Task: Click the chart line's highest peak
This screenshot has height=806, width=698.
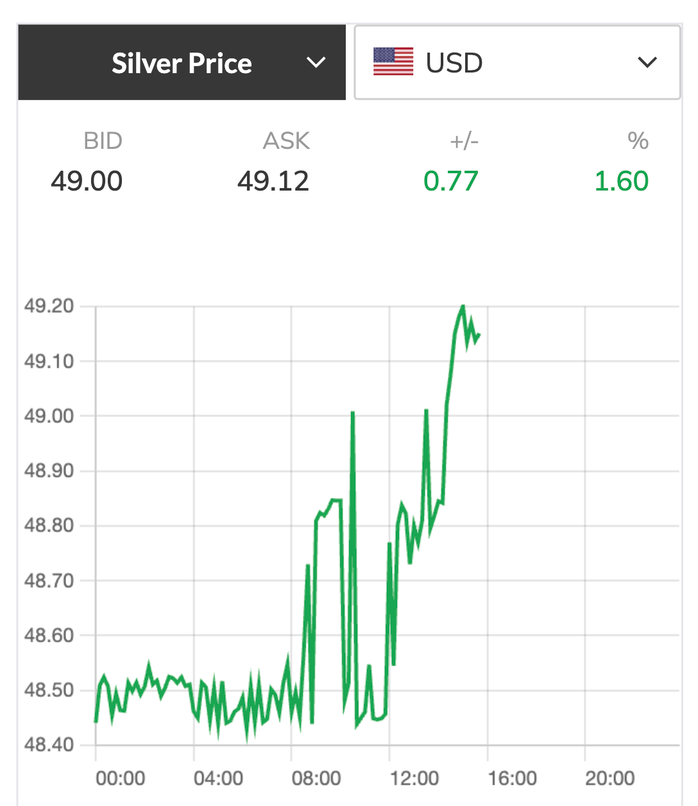Action: pos(462,306)
